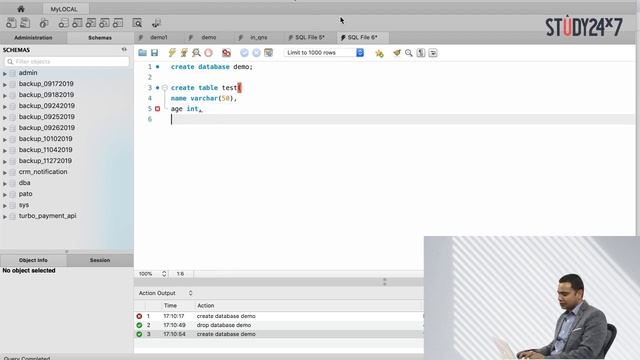The width and height of the screenshot is (640, 360).
Task: Open the Object Info tab
Action: [33, 260]
